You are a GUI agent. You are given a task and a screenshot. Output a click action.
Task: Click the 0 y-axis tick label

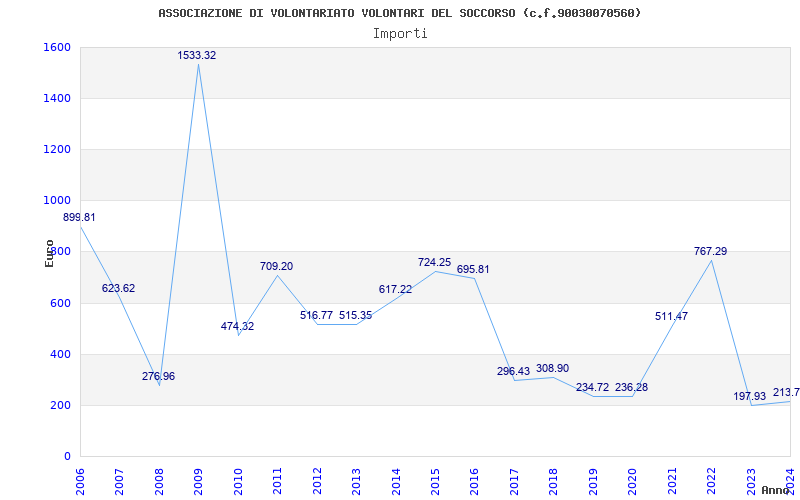click(67, 457)
